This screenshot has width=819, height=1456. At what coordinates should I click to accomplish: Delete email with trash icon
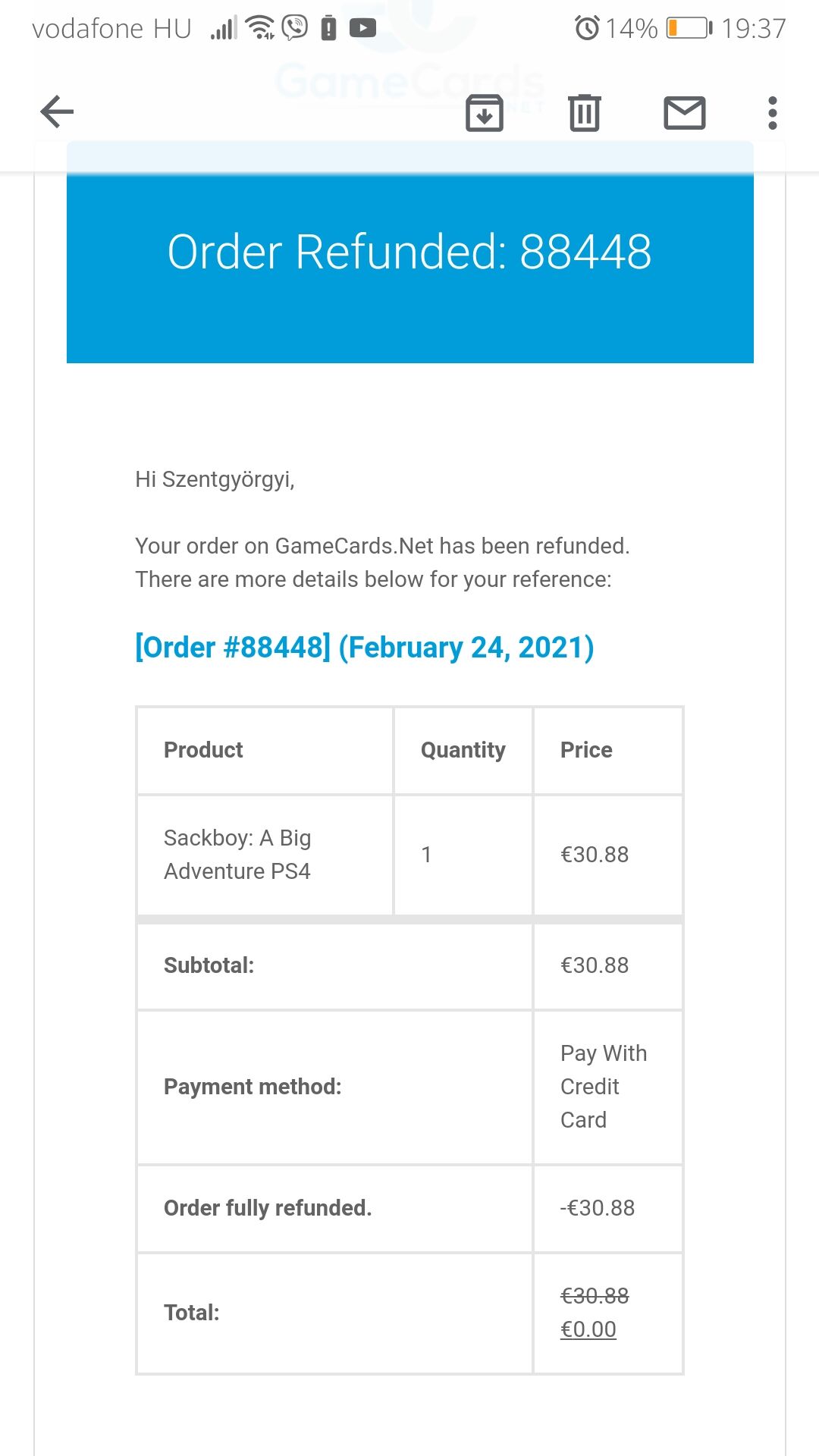pos(585,113)
